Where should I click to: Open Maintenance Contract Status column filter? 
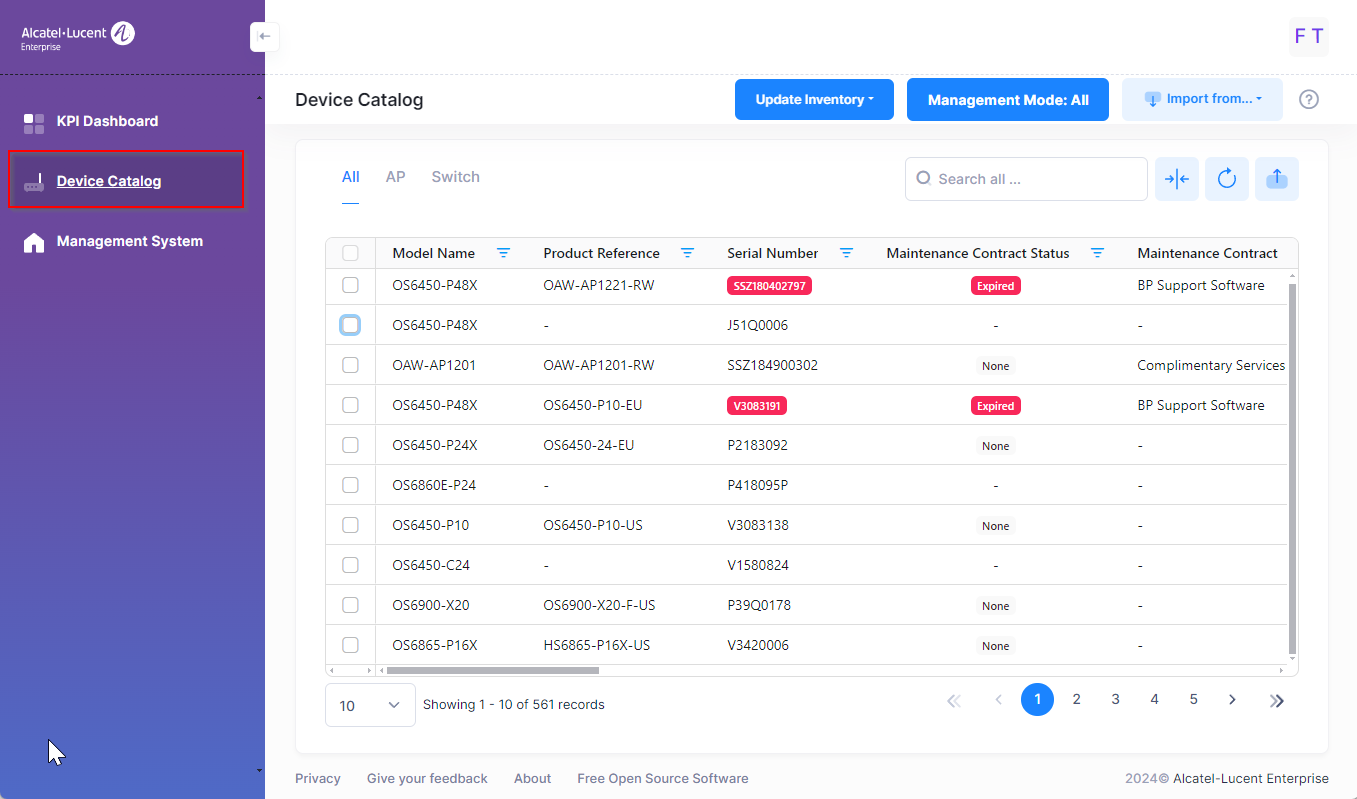pos(1097,253)
